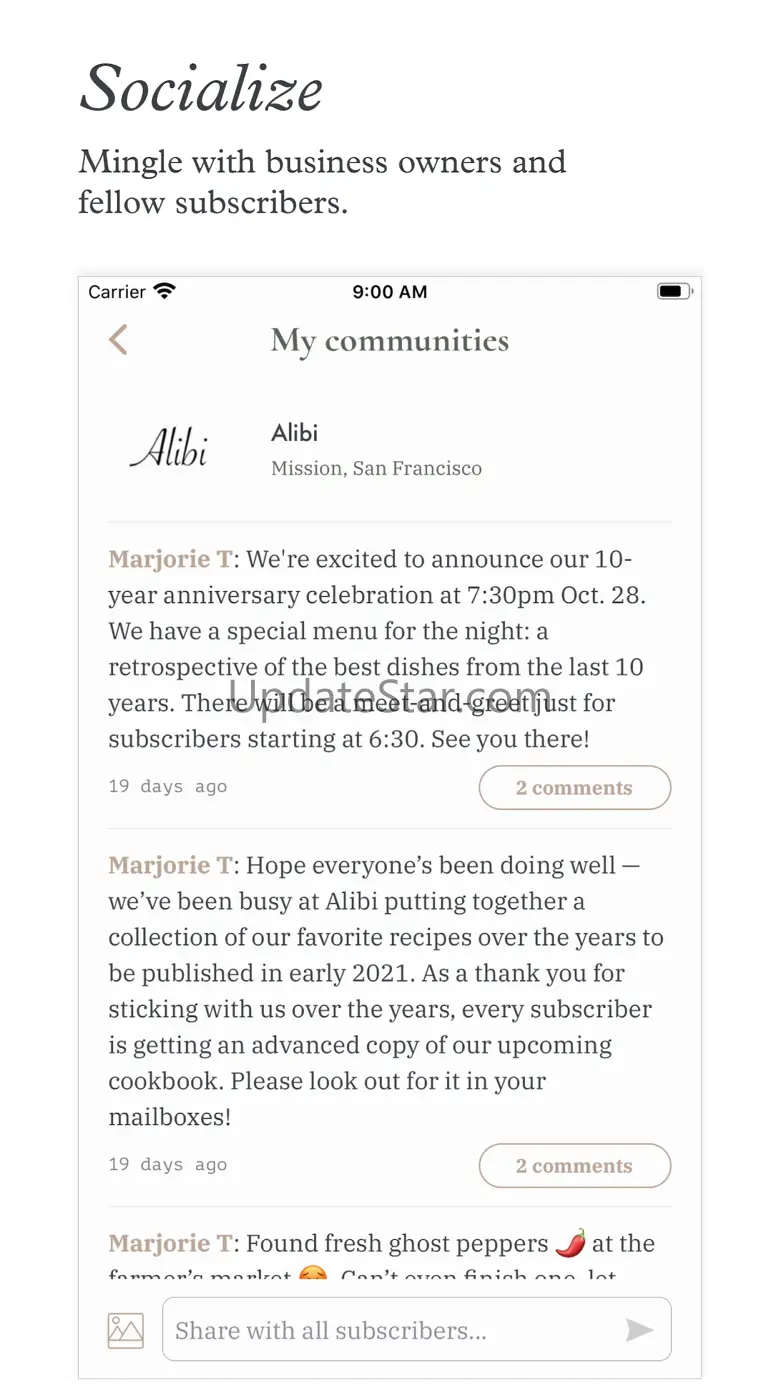The width and height of the screenshot is (780, 1387).
Task: Tap Marjorie T on ghost peppers post
Action: [170, 1243]
